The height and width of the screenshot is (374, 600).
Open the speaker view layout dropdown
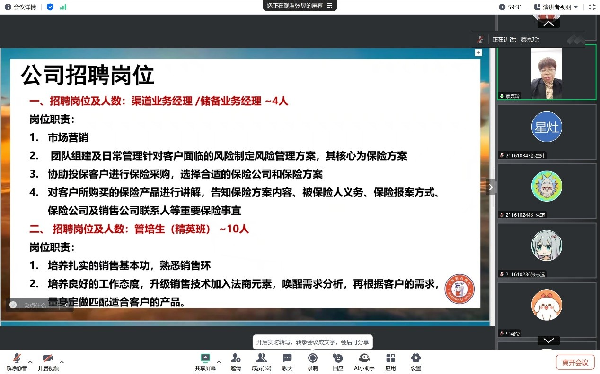pyautogui.click(x=556, y=7)
